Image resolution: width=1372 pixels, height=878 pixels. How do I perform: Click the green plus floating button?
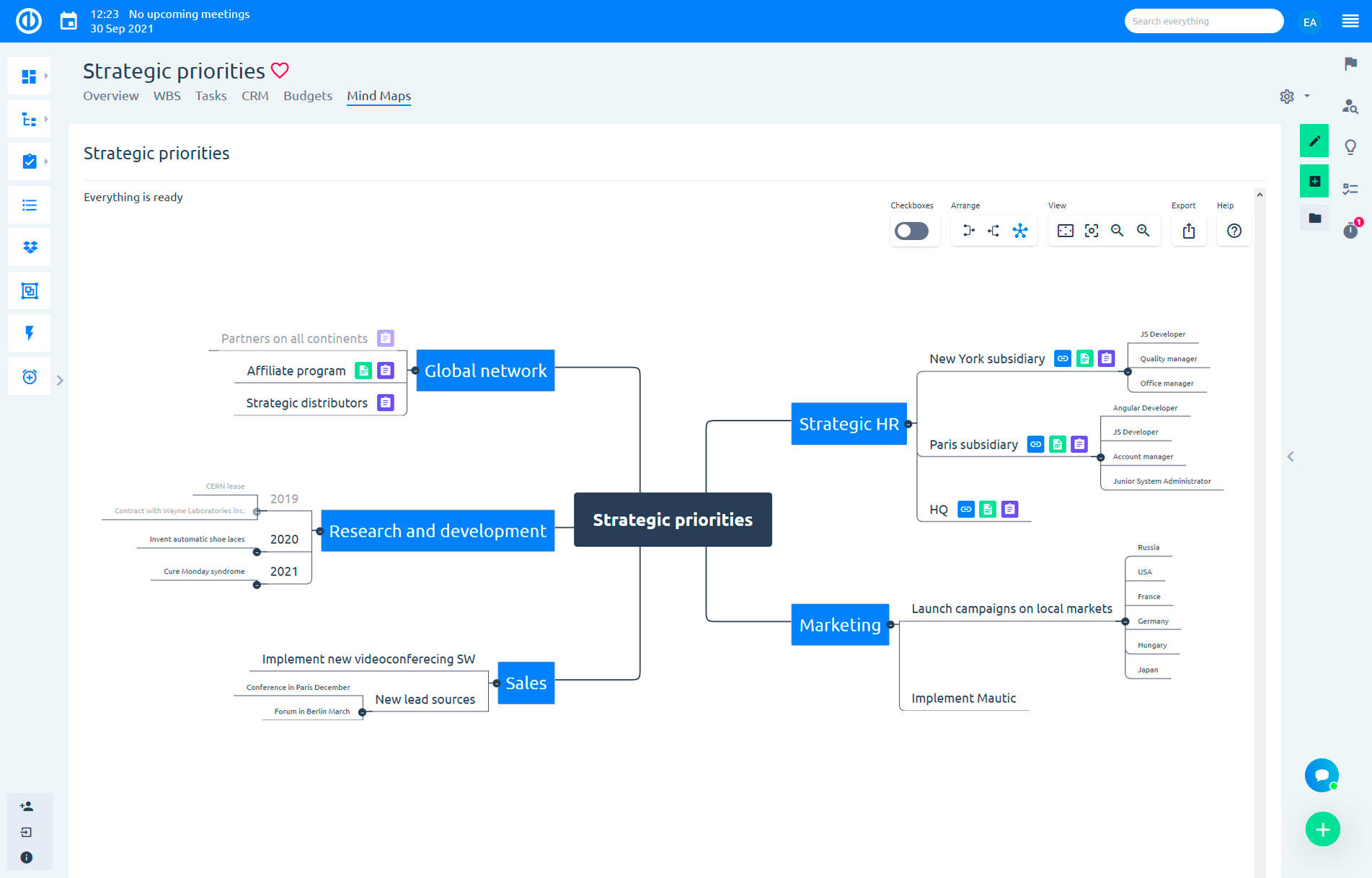[x=1322, y=829]
